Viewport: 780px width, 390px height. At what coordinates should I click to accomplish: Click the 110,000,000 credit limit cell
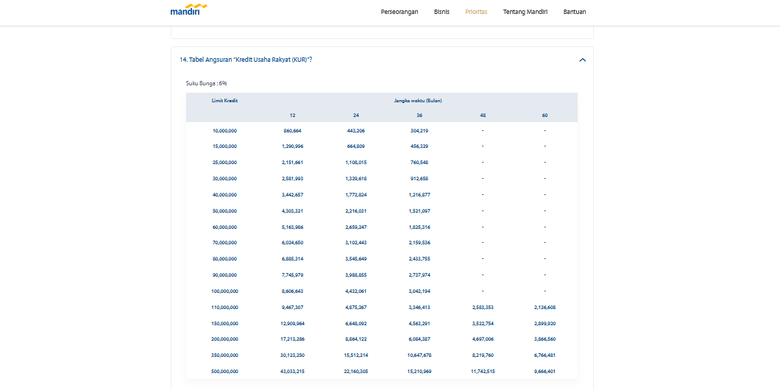(x=225, y=307)
